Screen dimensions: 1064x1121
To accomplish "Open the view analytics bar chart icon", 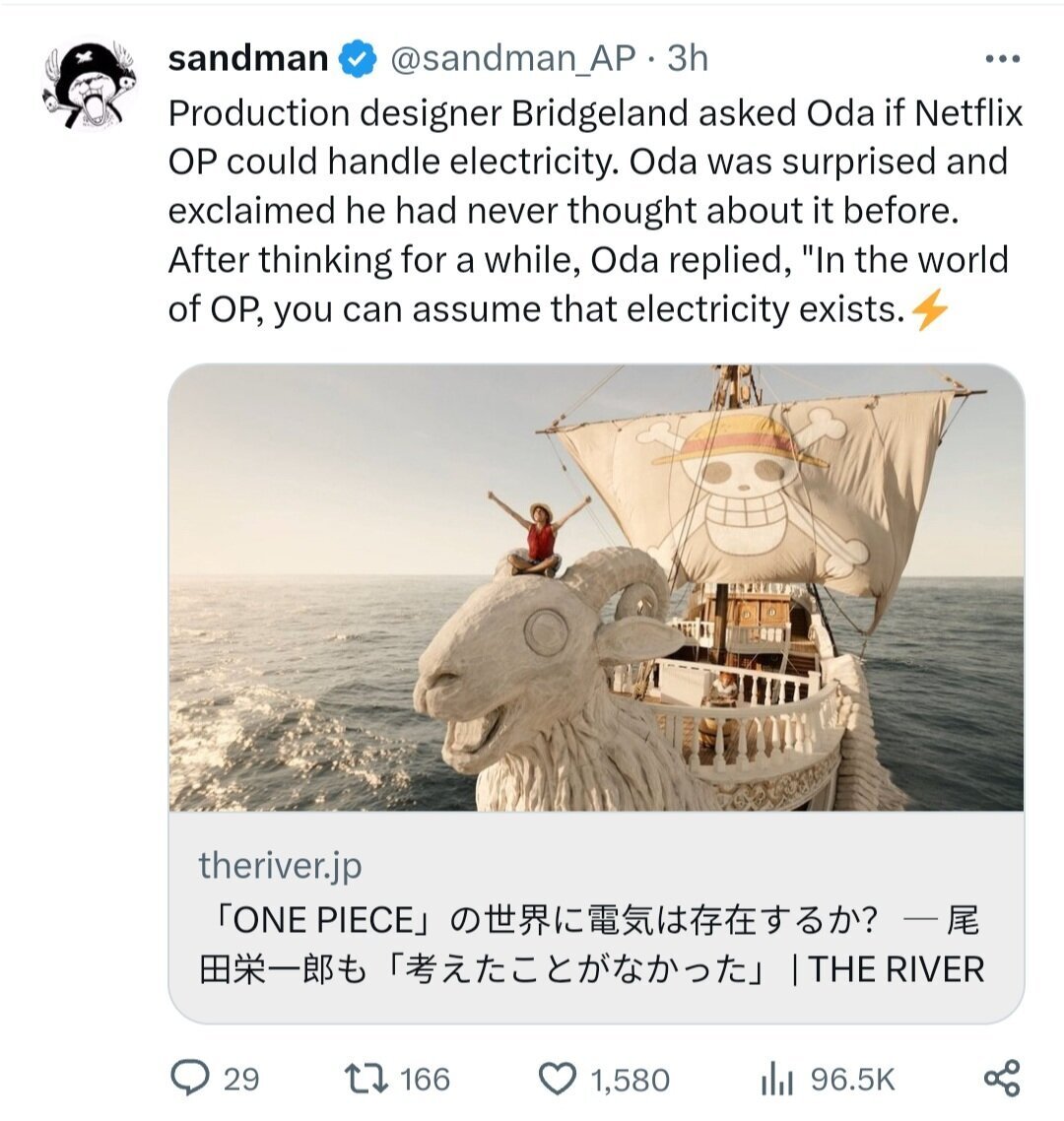I will pyautogui.click(x=776, y=1081).
